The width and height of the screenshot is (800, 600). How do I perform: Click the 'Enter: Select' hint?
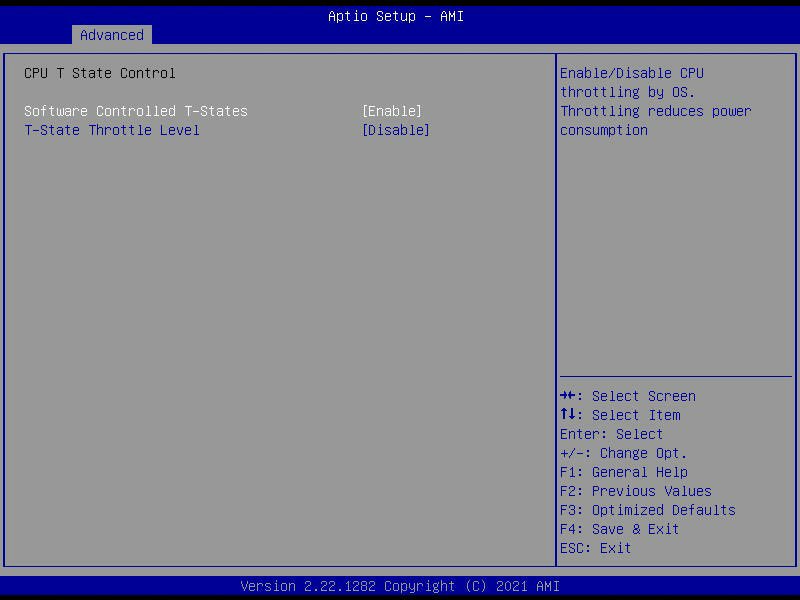click(x=611, y=434)
